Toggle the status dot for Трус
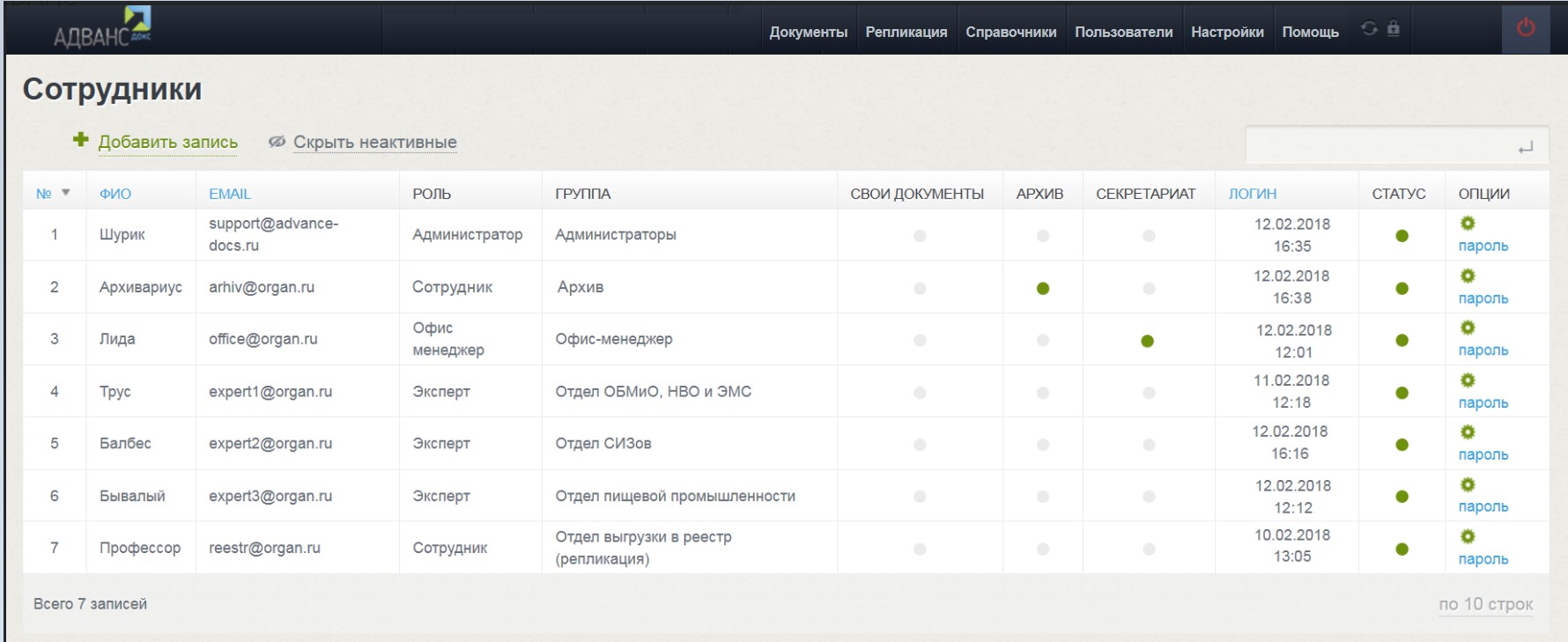 pyautogui.click(x=1402, y=393)
